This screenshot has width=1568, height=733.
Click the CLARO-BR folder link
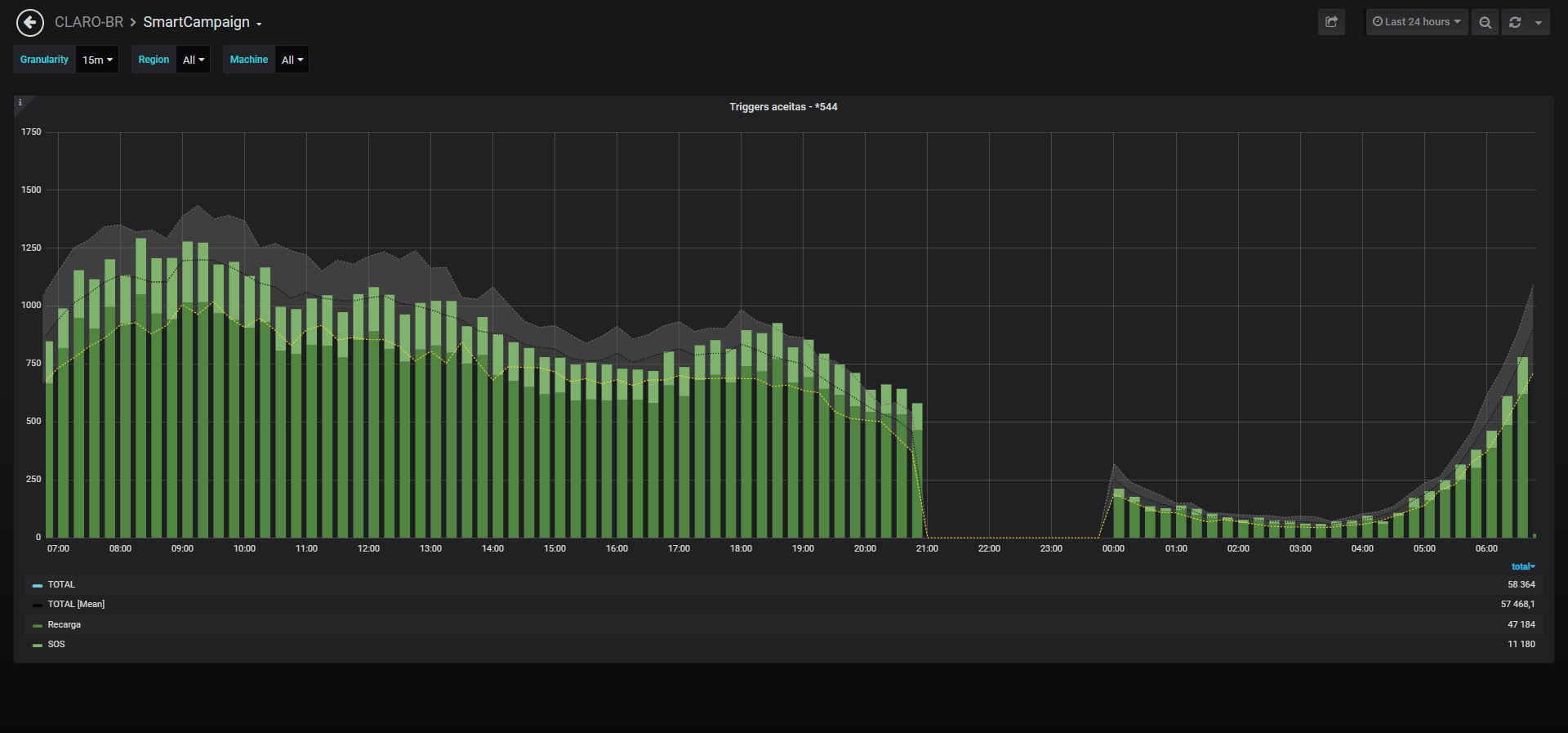[x=89, y=22]
